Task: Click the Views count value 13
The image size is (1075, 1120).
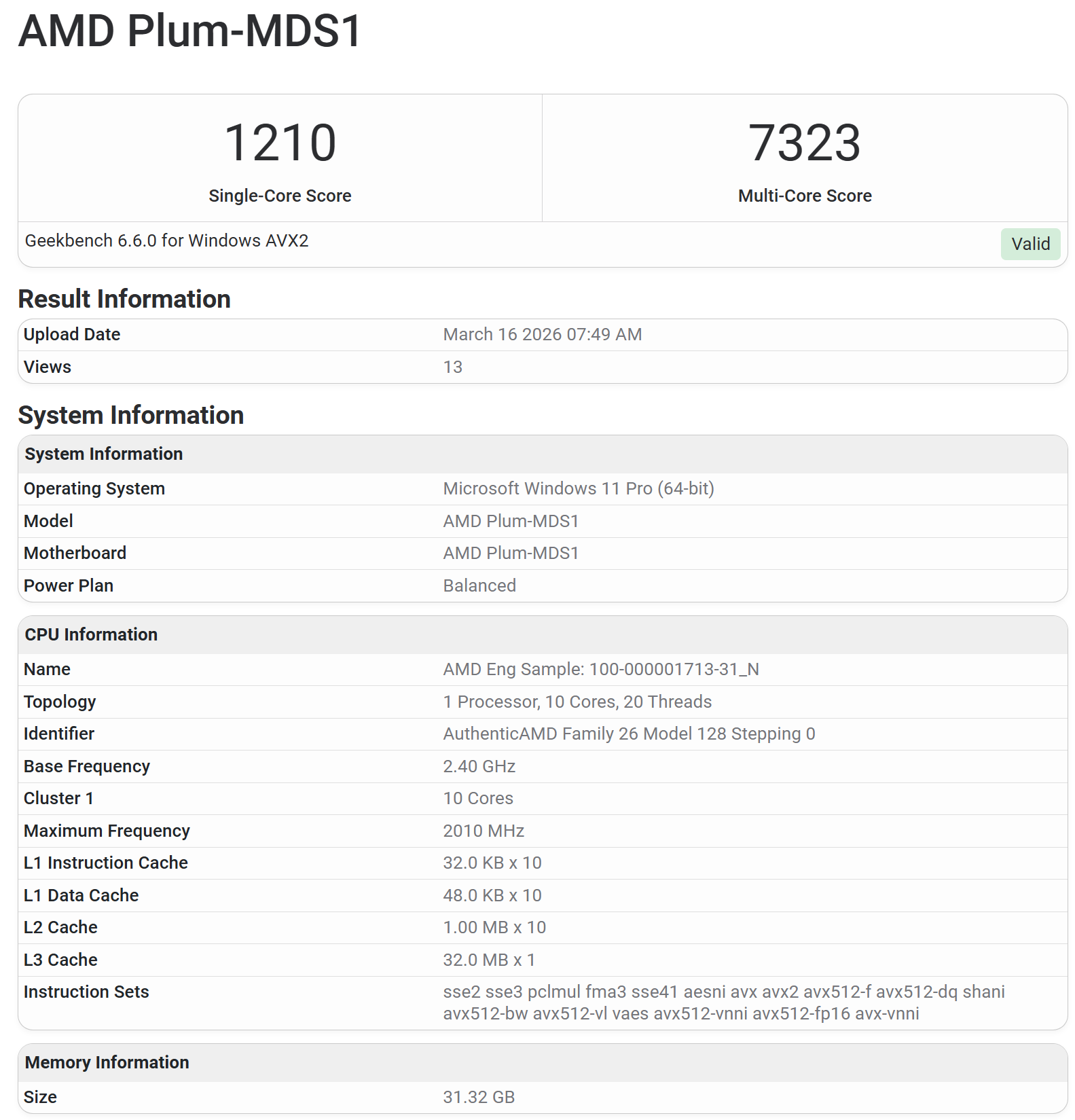Action: pos(452,367)
